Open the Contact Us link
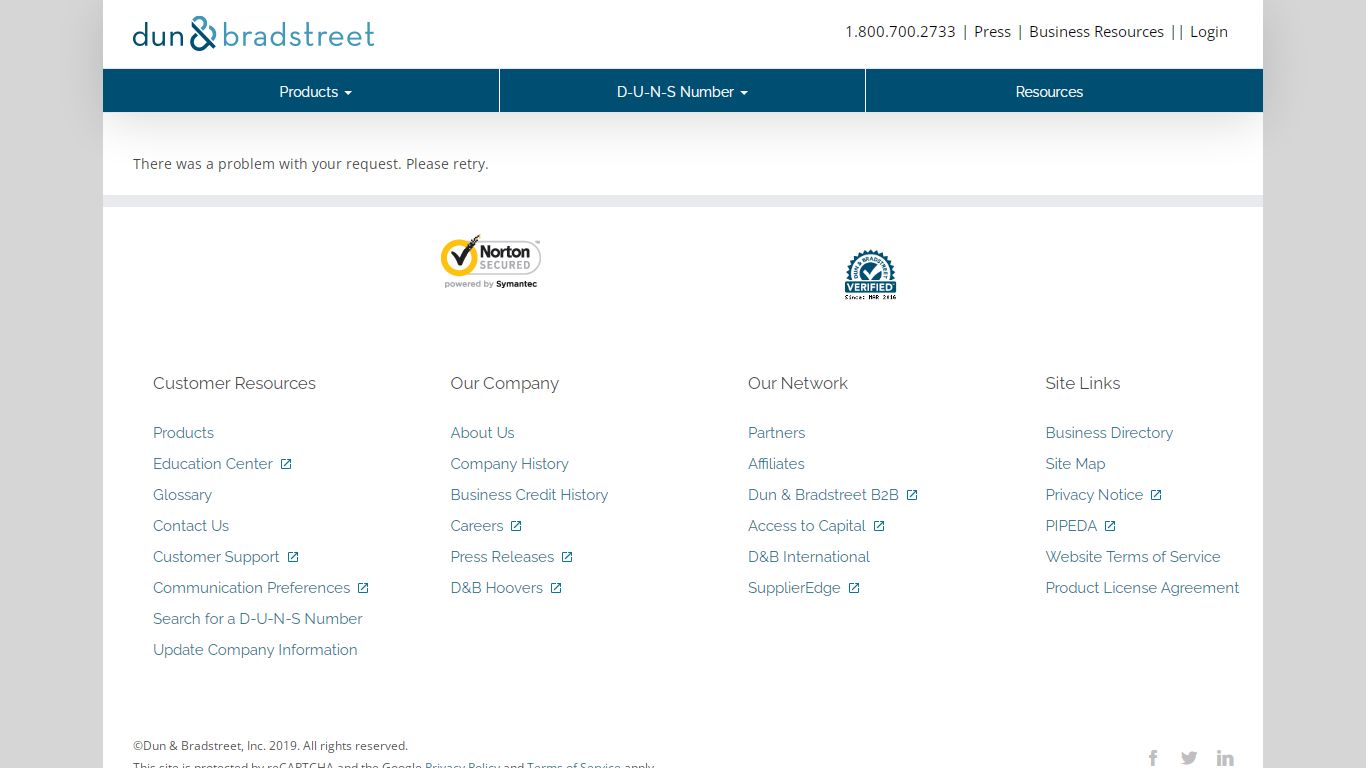This screenshot has width=1366, height=768. point(191,526)
